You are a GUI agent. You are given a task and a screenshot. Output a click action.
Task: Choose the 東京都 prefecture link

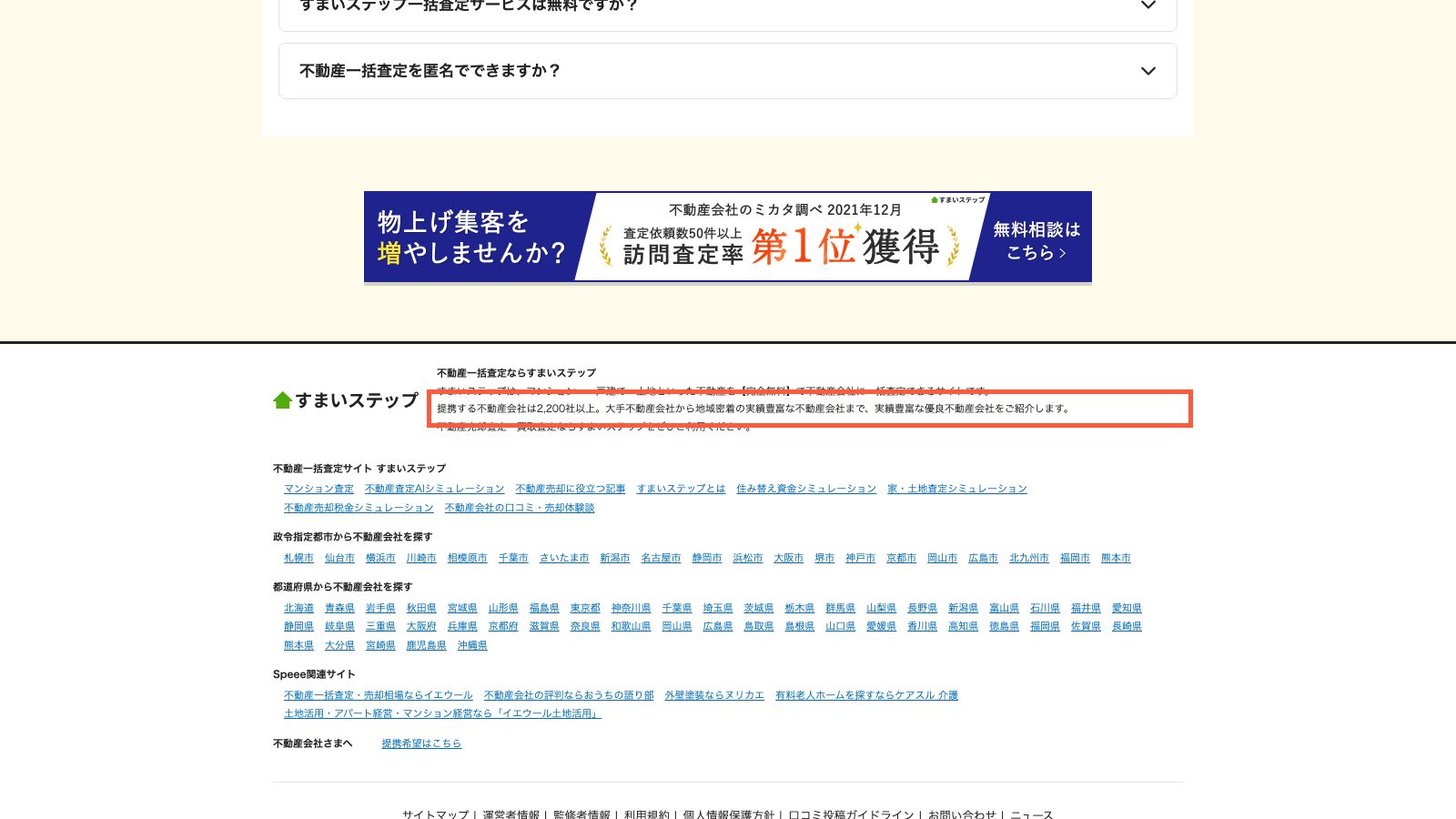pyautogui.click(x=585, y=608)
